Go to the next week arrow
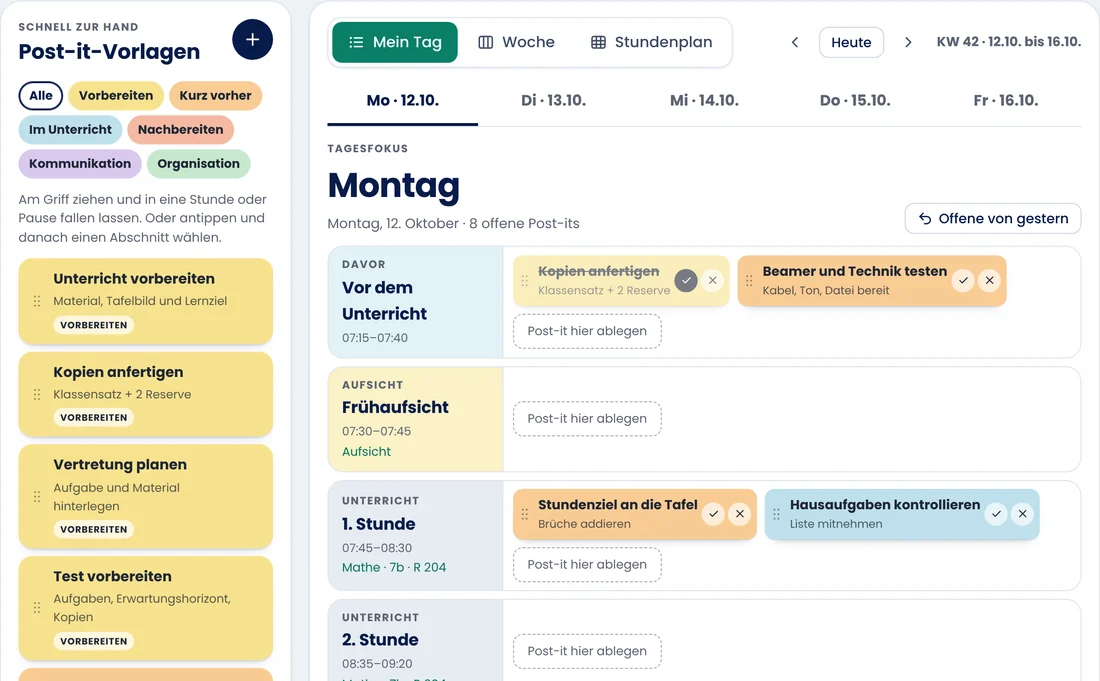Viewport: 1100px width, 681px height. click(908, 42)
